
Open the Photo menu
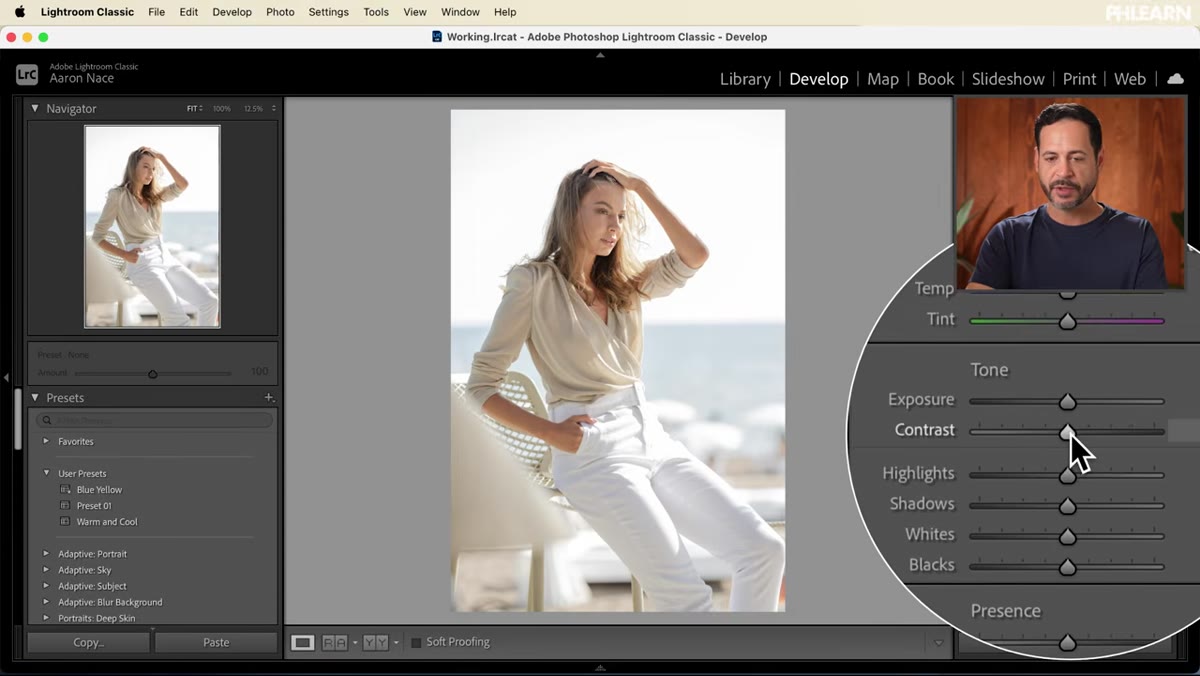click(x=280, y=12)
